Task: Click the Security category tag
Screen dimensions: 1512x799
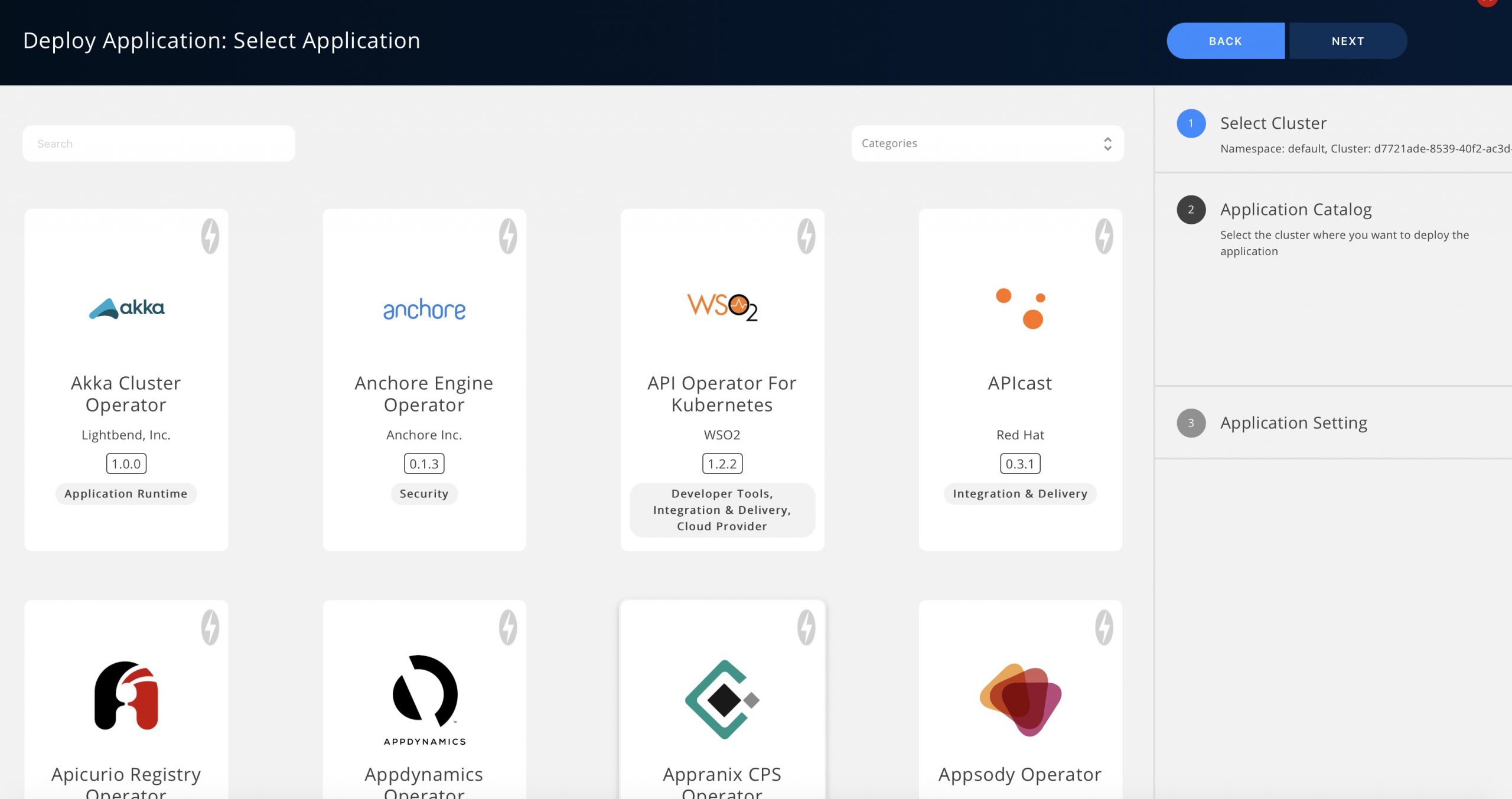Action: tap(423, 494)
